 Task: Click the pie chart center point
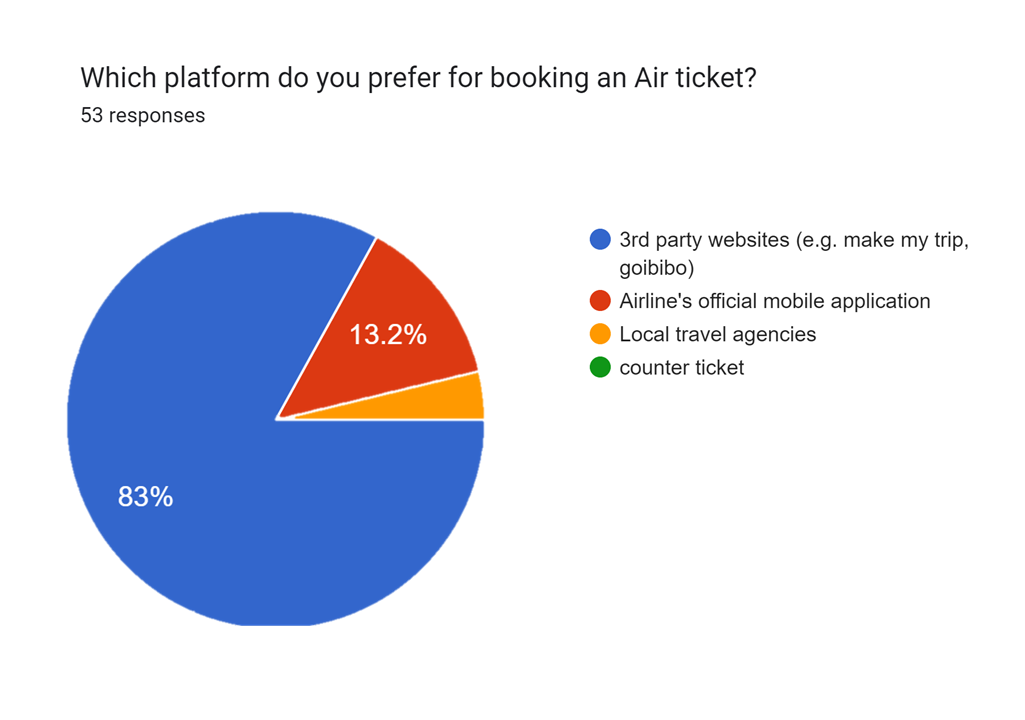[x=277, y=419]
